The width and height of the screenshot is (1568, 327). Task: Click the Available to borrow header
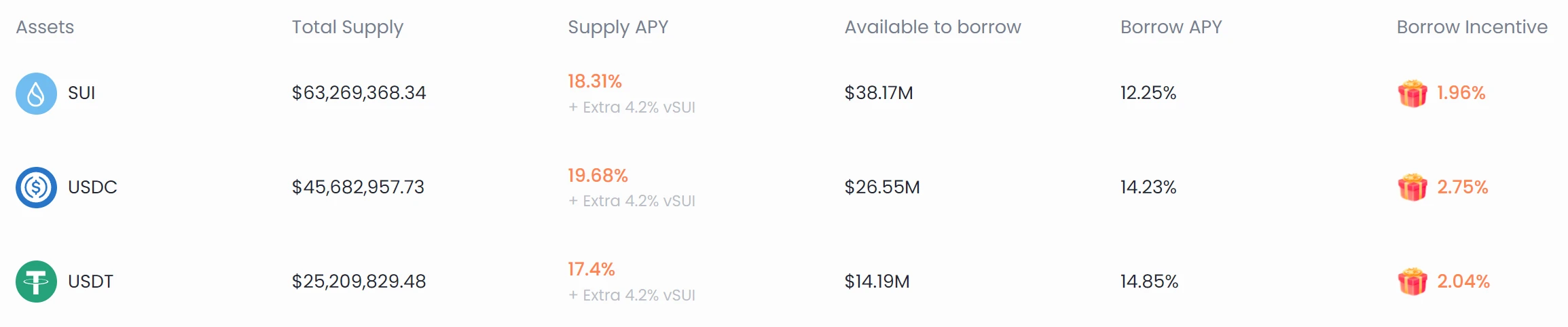pos(932,27)
